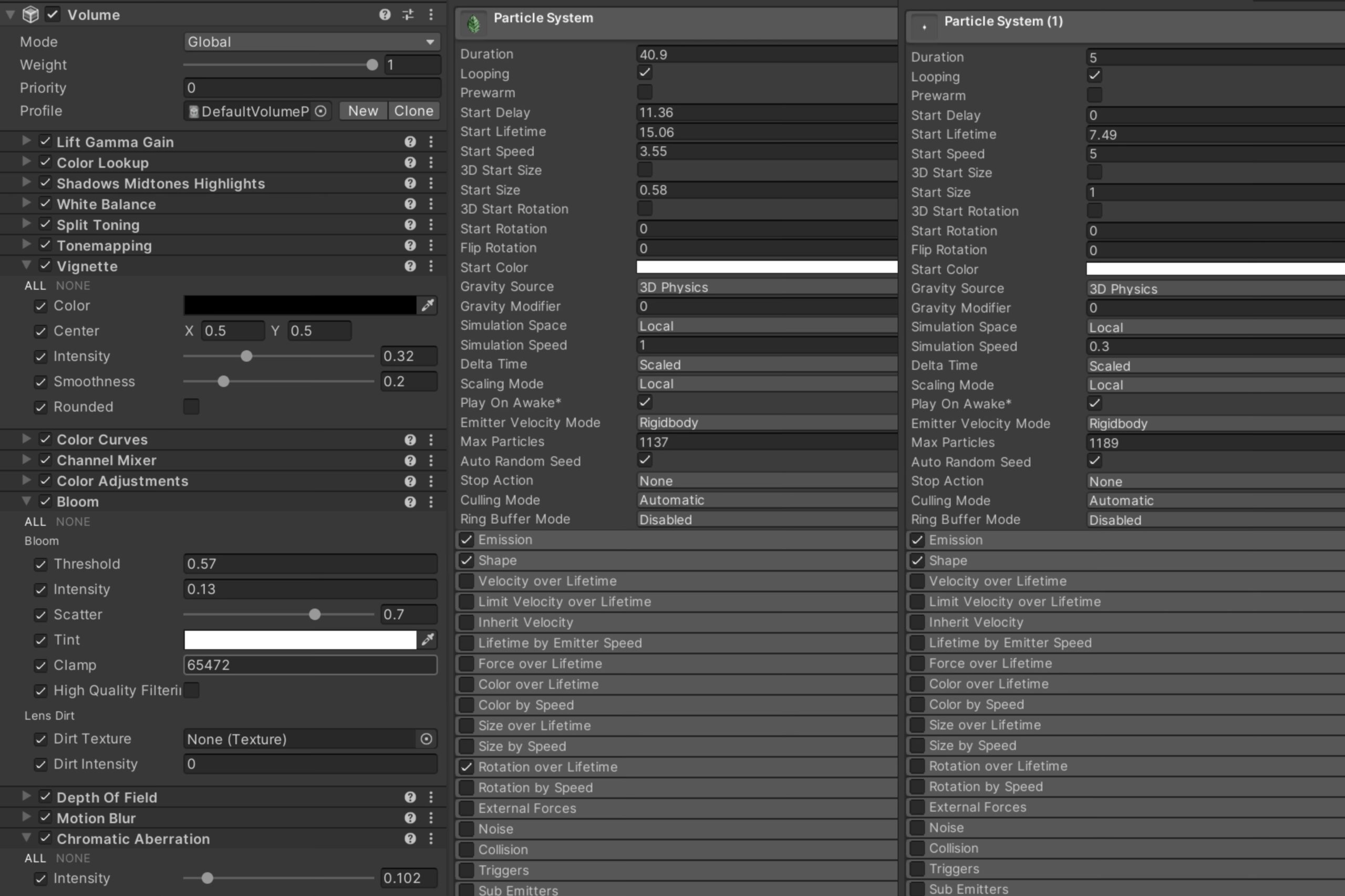
Task: Use the eyedropper for Bloom Tint
Action: 428,640
